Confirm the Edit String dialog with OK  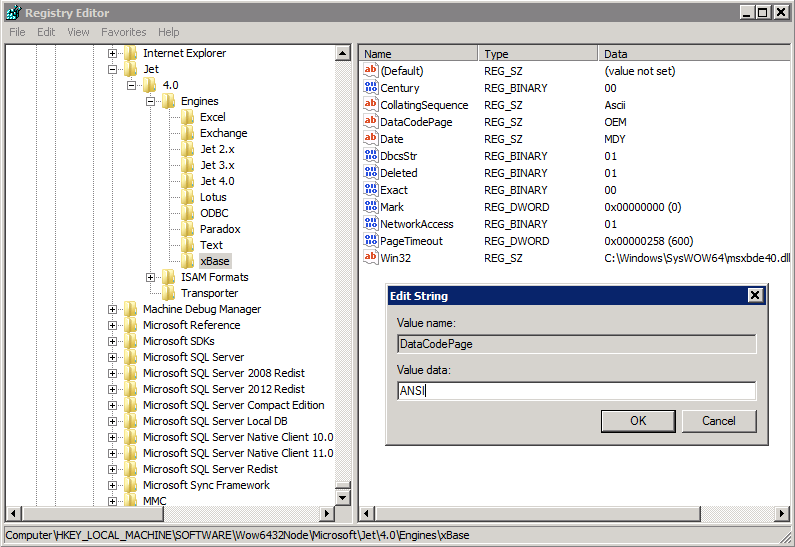coord(638,421)
